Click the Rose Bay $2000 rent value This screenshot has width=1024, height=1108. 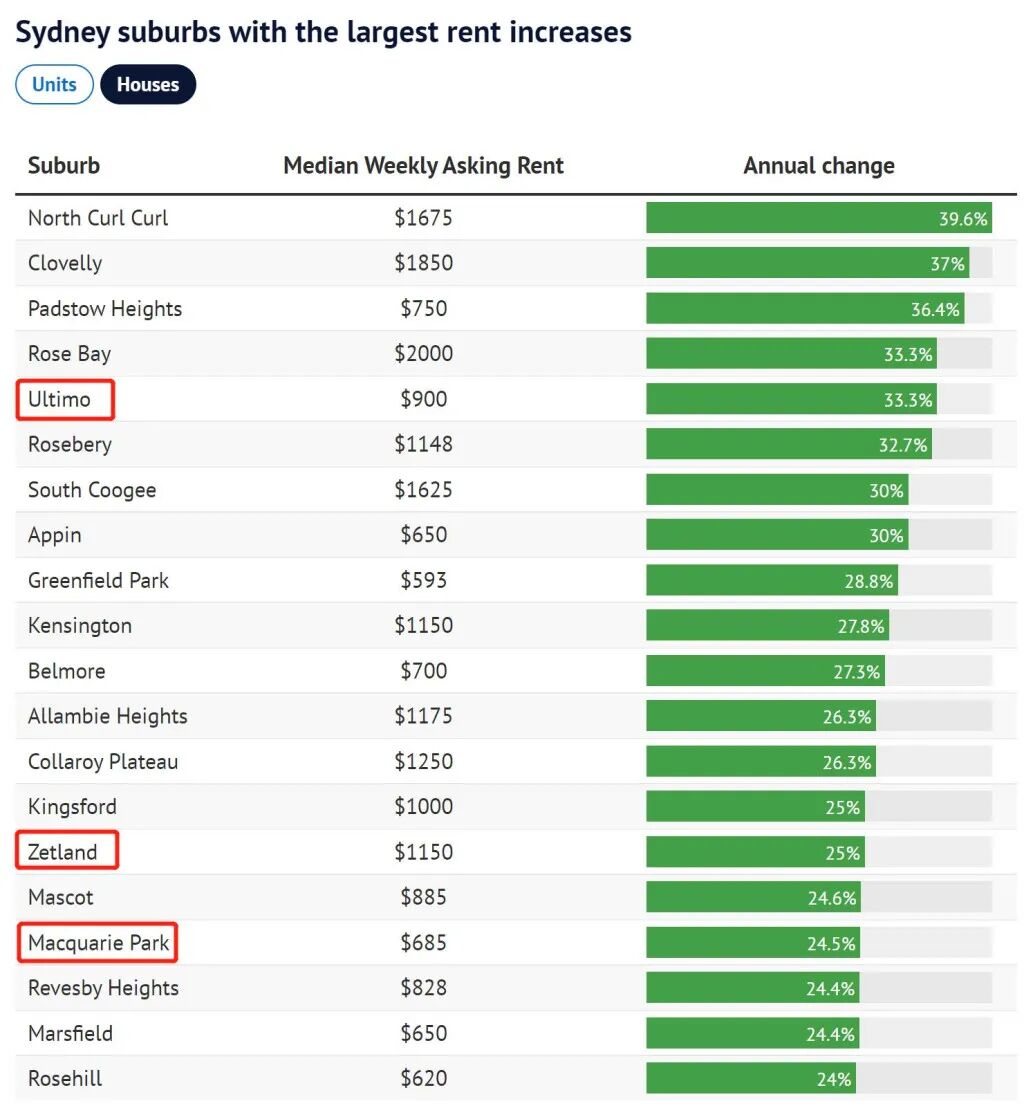click(423, 354)
